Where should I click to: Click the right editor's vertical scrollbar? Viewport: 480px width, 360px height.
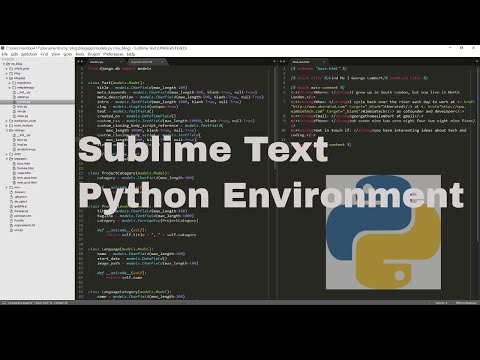(x=478, y=153)
